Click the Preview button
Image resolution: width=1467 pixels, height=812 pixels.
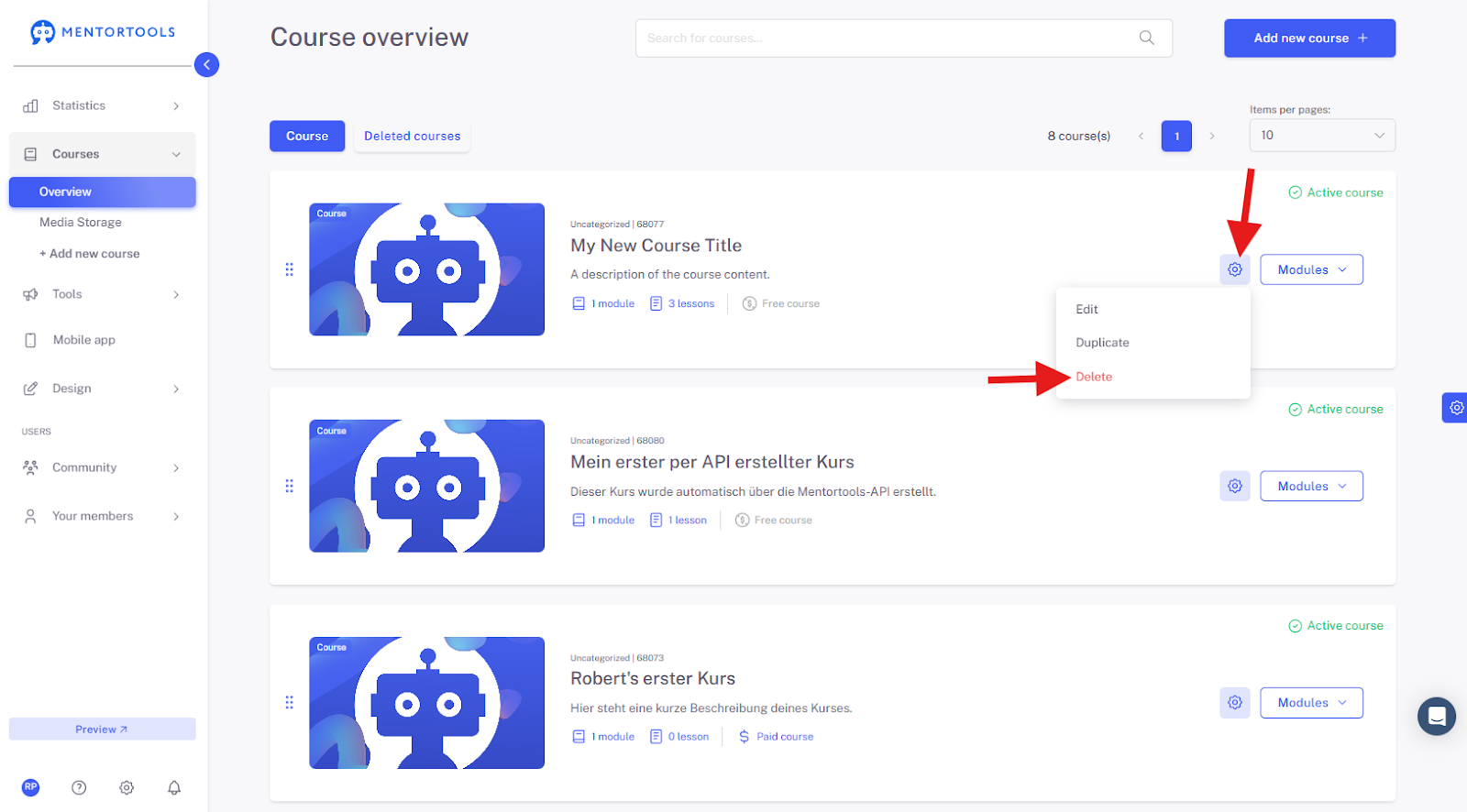coord(103,729)
